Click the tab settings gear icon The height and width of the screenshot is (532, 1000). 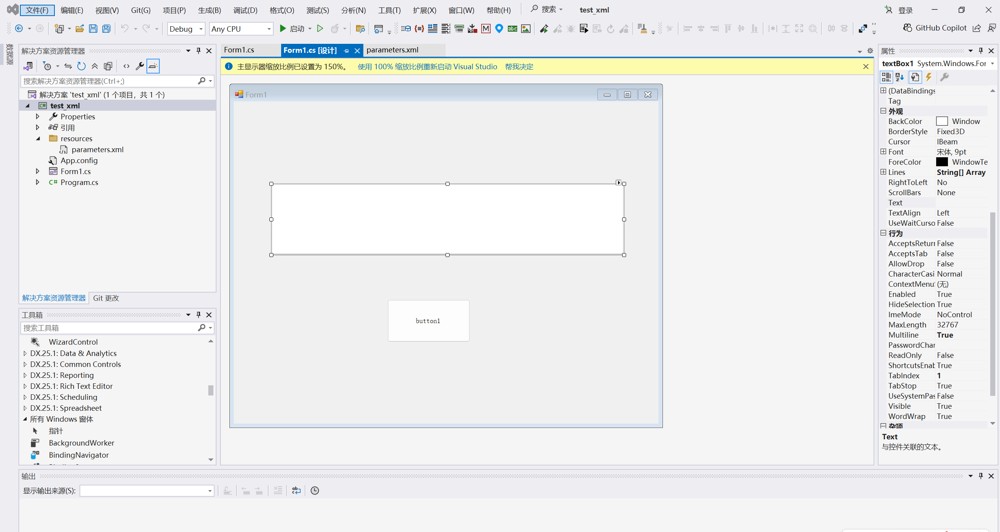coord(870,50)
